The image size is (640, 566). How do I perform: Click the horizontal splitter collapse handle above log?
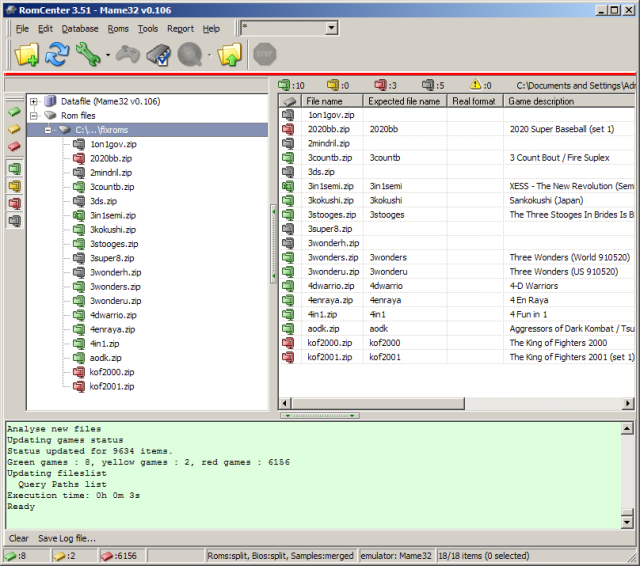(320, 416)
